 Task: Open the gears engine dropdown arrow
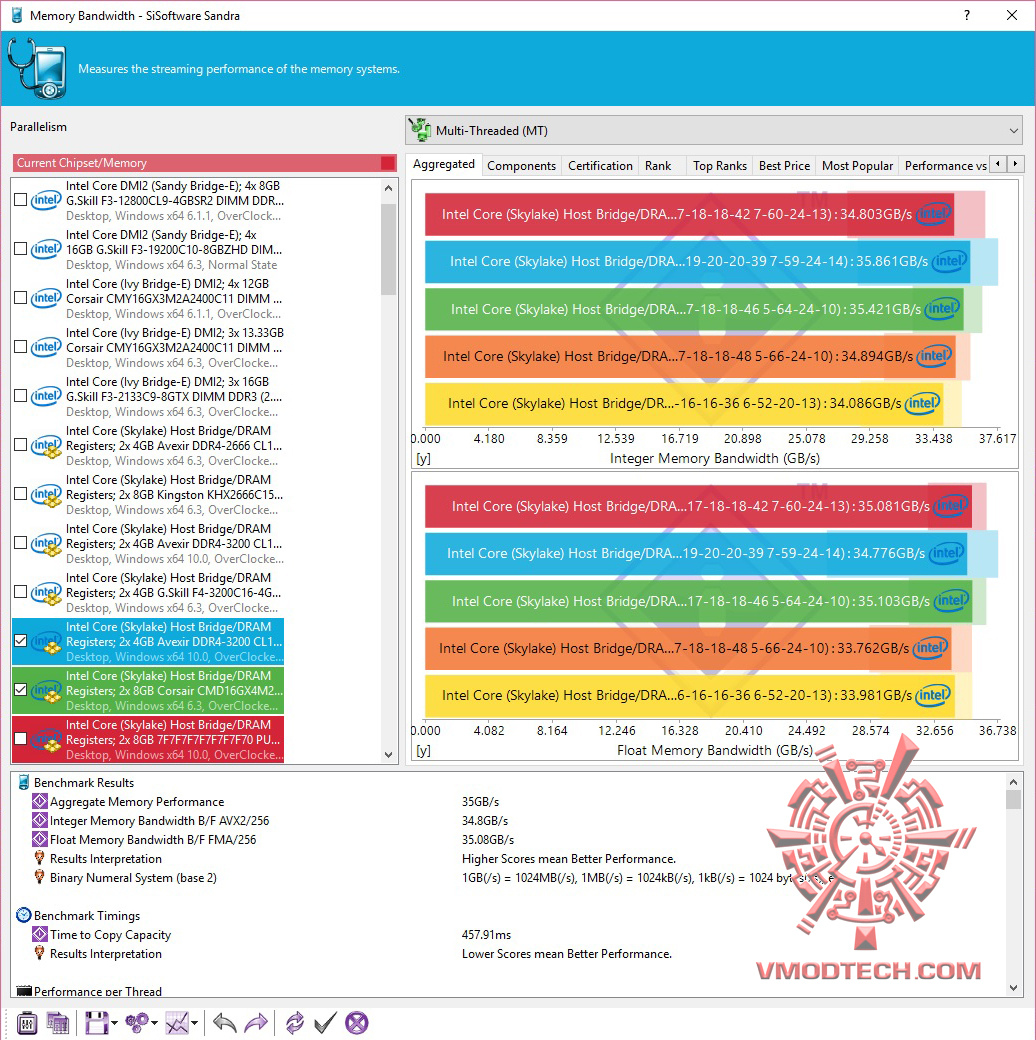tap(155, 1023)
